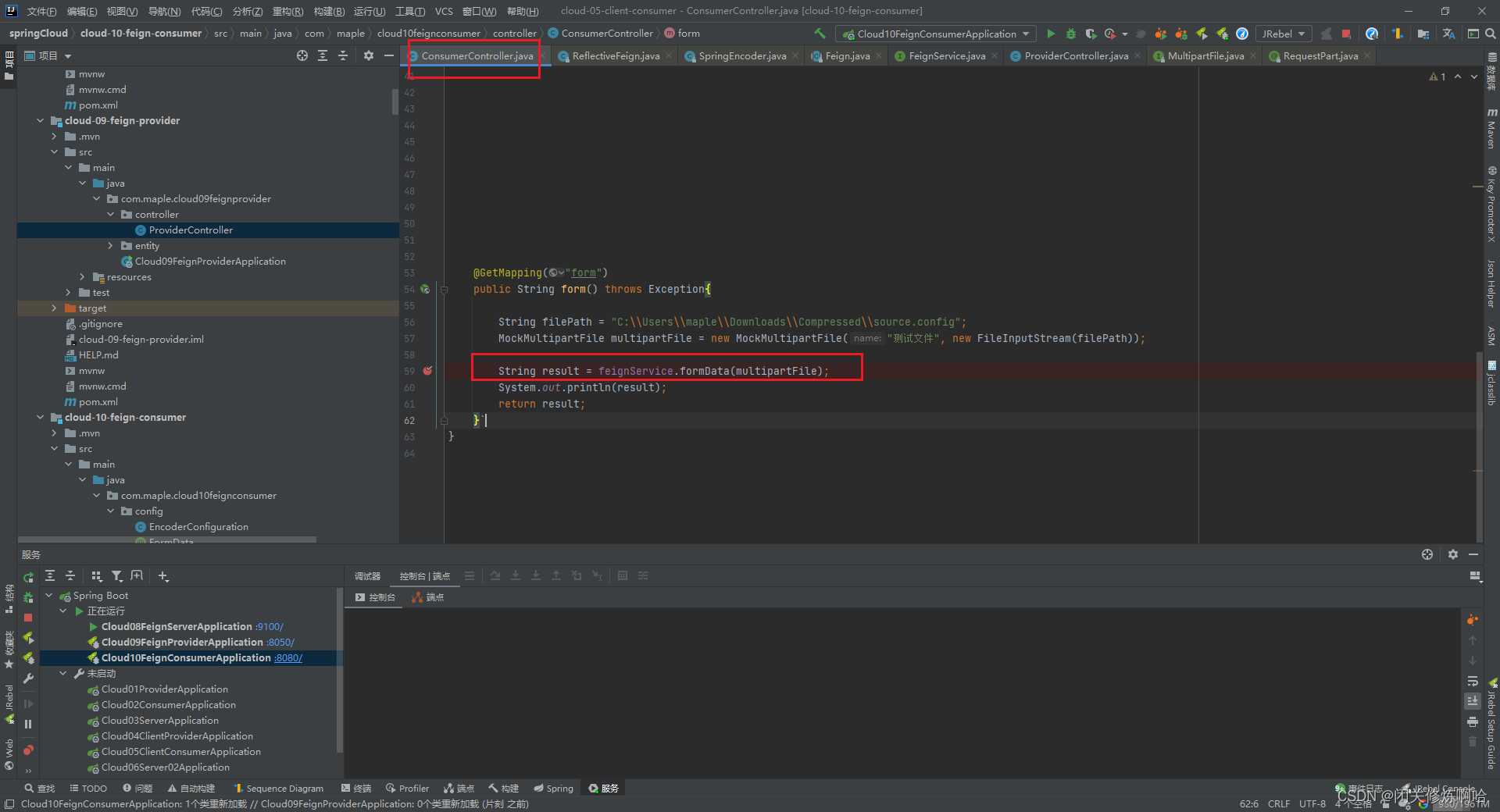Click the CRLF line separator in status bar
The width and height of the screenshot is (1500, 812).
[x=1279, y=803]
